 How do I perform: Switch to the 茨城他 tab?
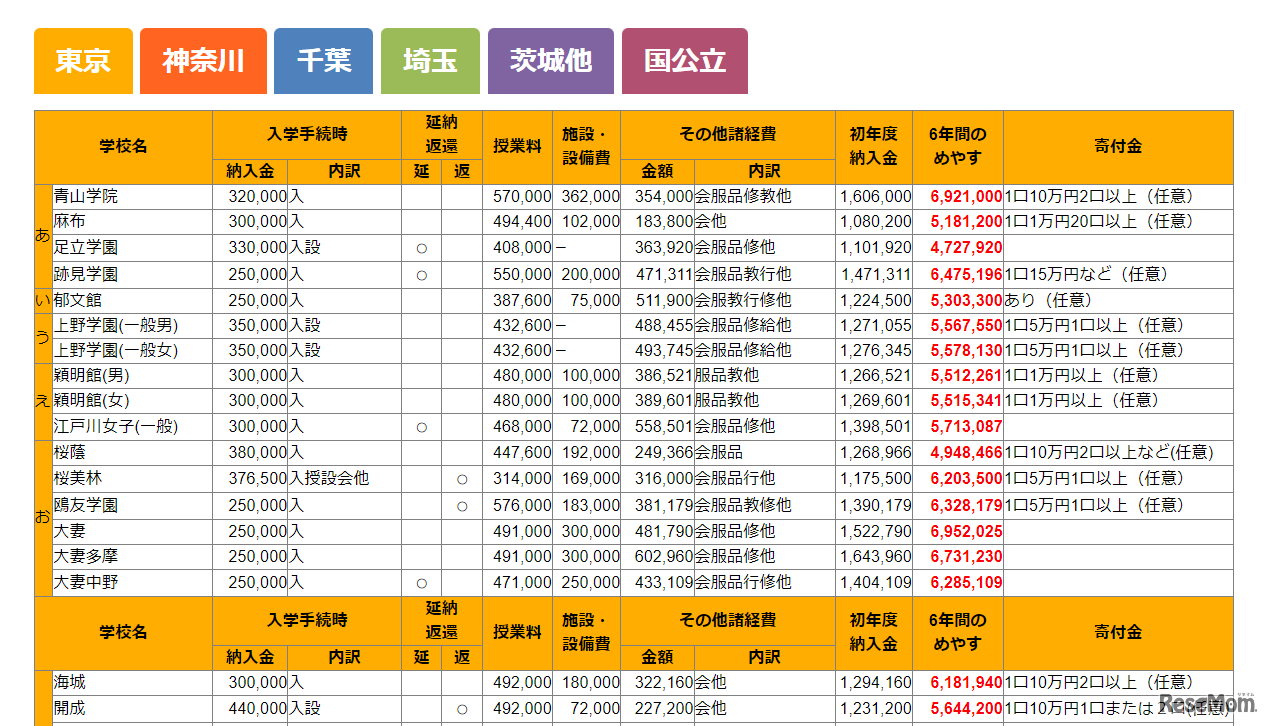click(550, 61)
